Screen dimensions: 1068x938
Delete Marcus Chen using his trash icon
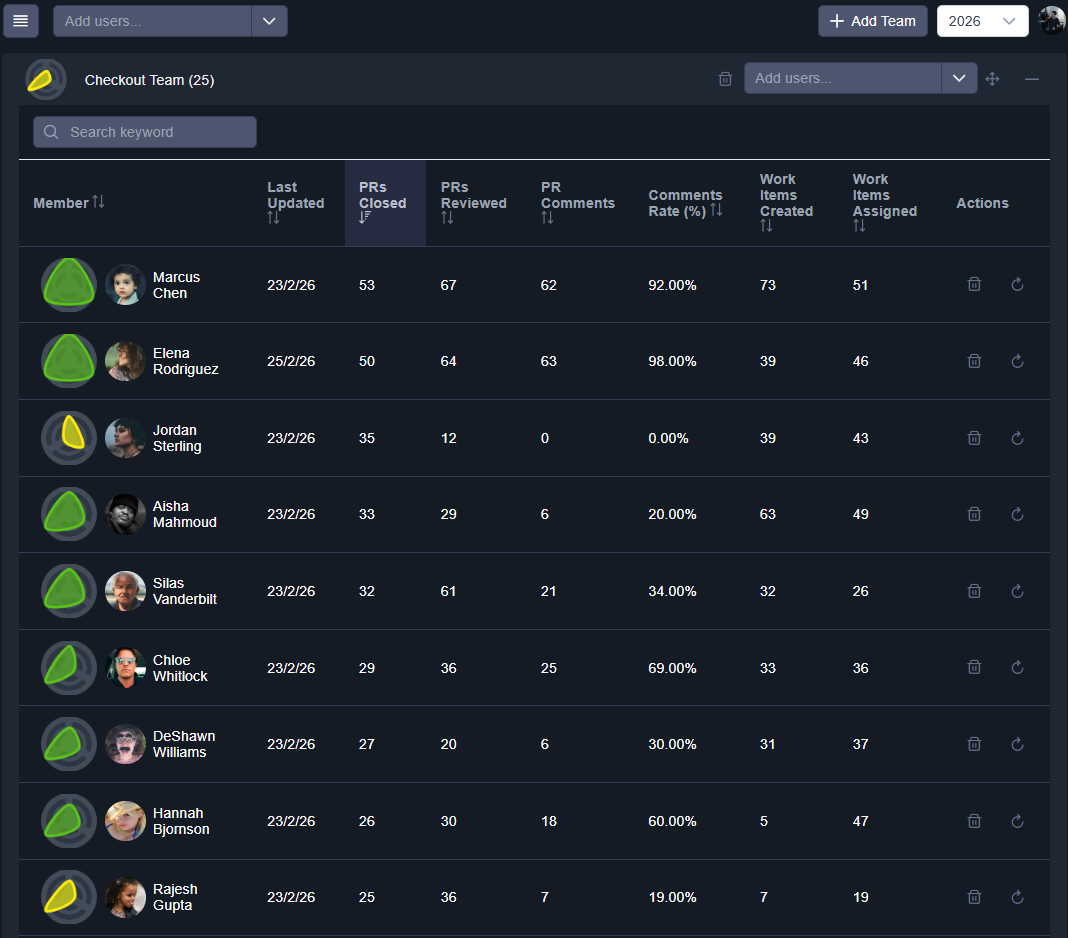974,284
